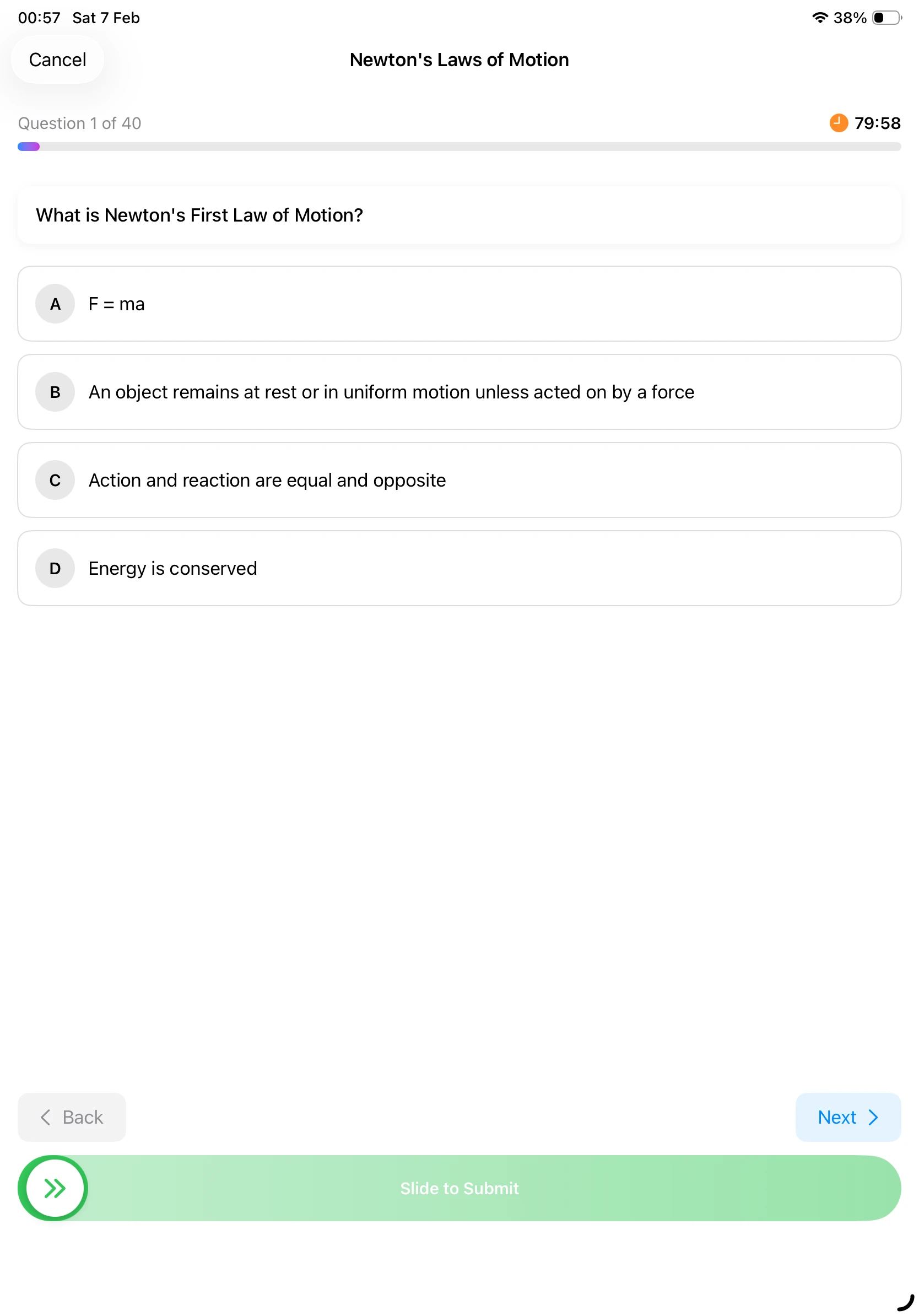Click the letter B circle badge
This screenshot has height=1316, width=919.
tap(55, 392)
